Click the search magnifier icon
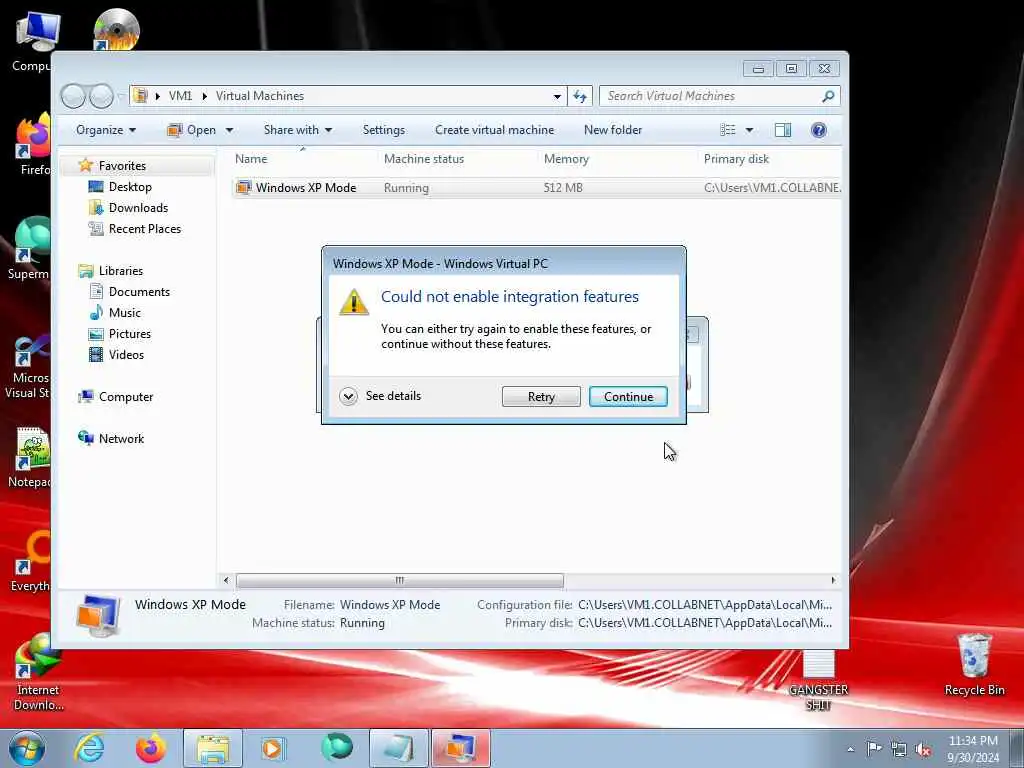 click(x=828, y=96)
